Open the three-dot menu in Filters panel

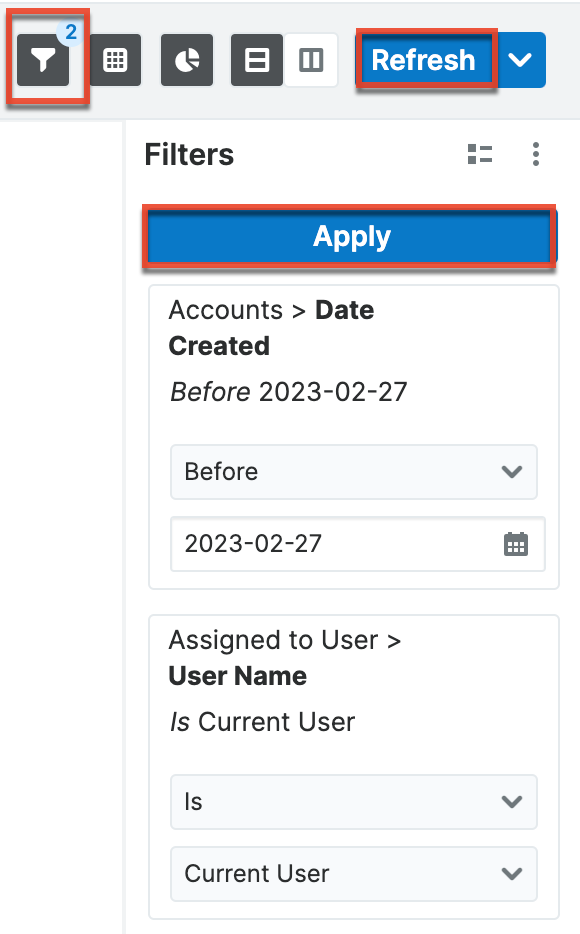pos(536,154)
